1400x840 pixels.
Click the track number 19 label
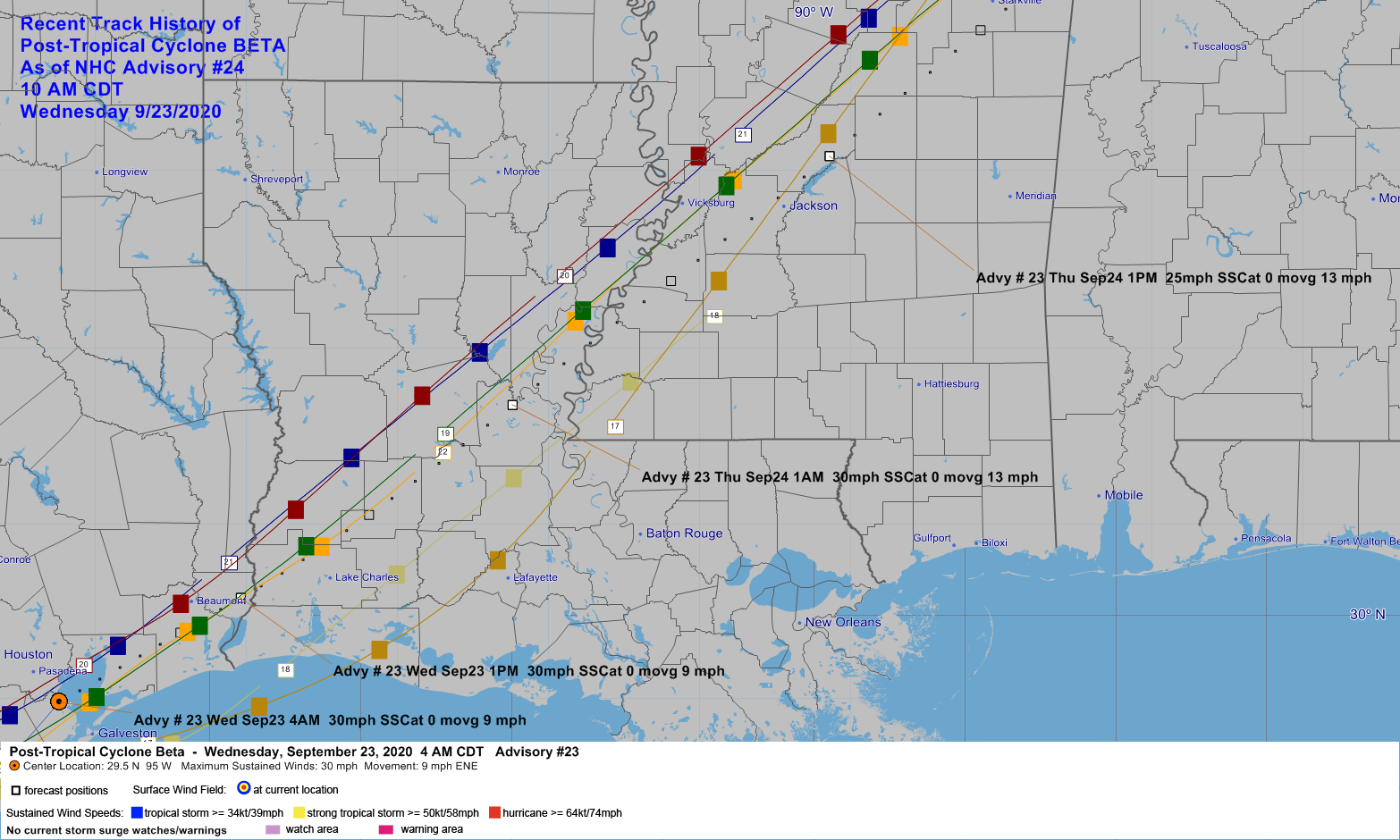click(x=445, y=433)
